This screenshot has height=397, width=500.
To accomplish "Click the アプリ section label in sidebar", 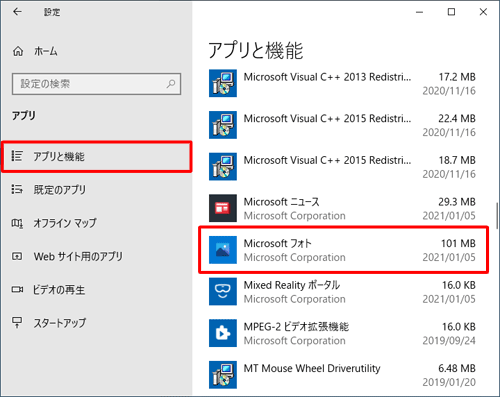I will tap(24, 116).
